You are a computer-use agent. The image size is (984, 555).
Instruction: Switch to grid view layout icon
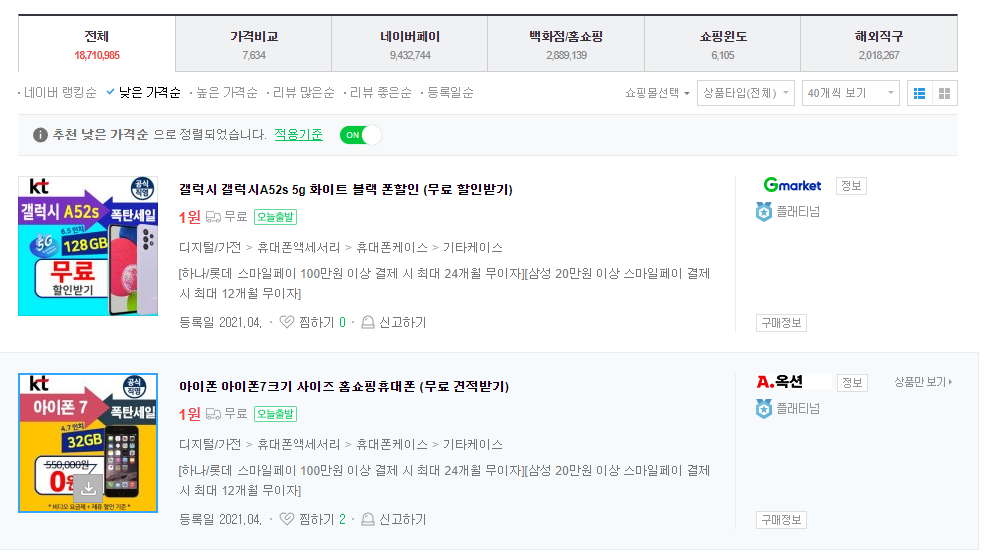(x=944, y=93)
